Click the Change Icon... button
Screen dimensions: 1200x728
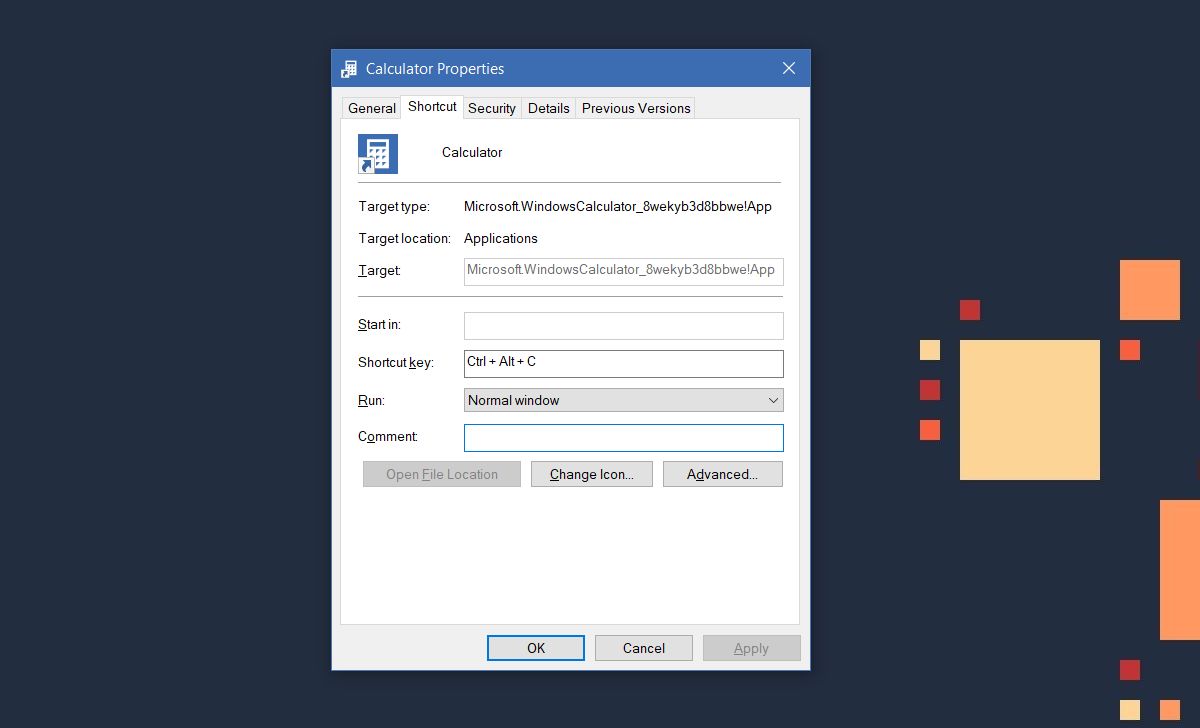tap(592, 474)
